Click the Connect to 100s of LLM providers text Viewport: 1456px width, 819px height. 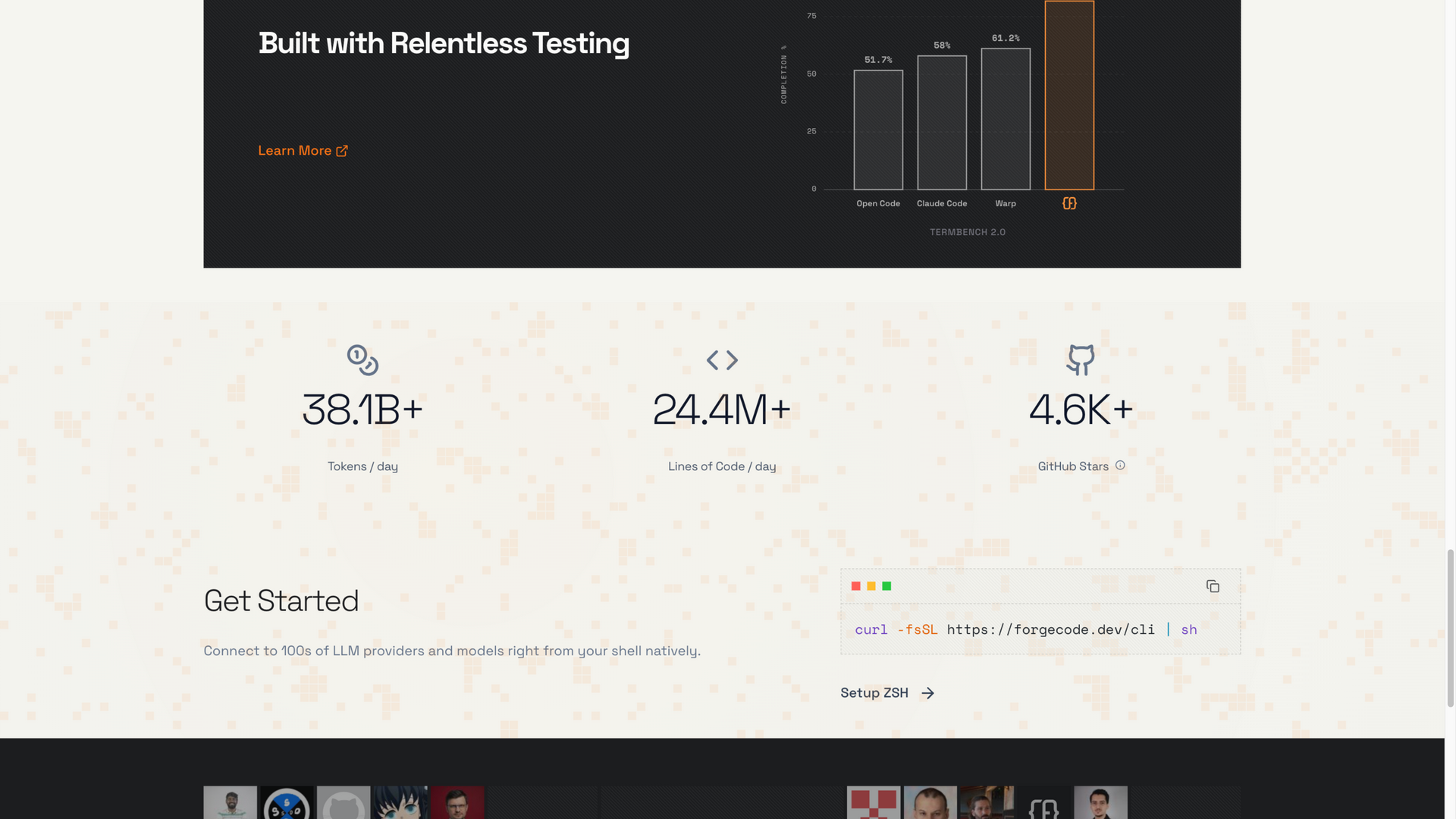pos(452,651)
